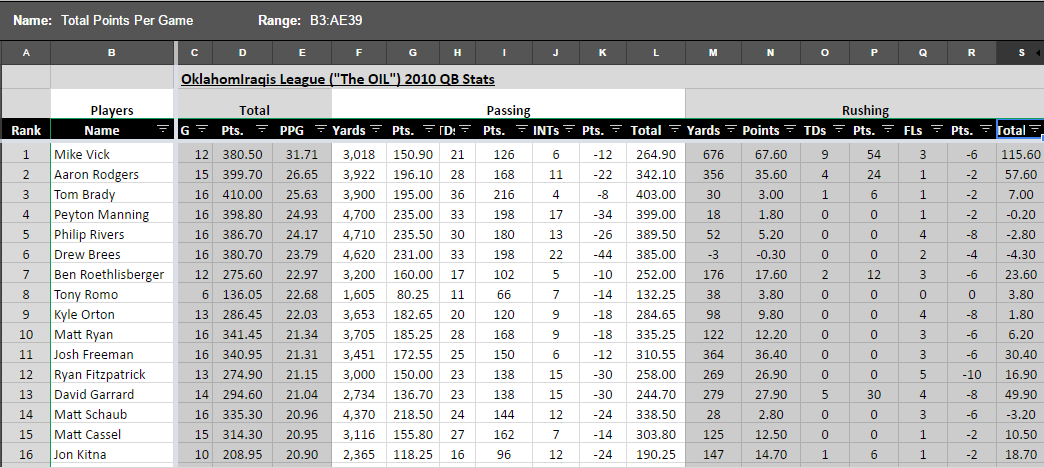Select the cell 'Tom Brady'

click(112, 194)
